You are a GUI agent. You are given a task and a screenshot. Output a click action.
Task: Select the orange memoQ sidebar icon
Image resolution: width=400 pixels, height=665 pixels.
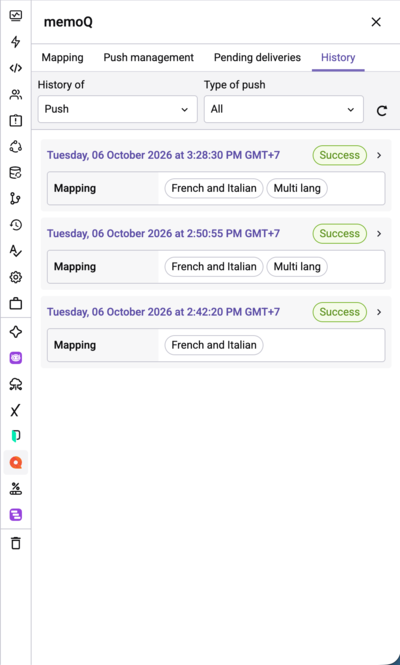(16, 462)
